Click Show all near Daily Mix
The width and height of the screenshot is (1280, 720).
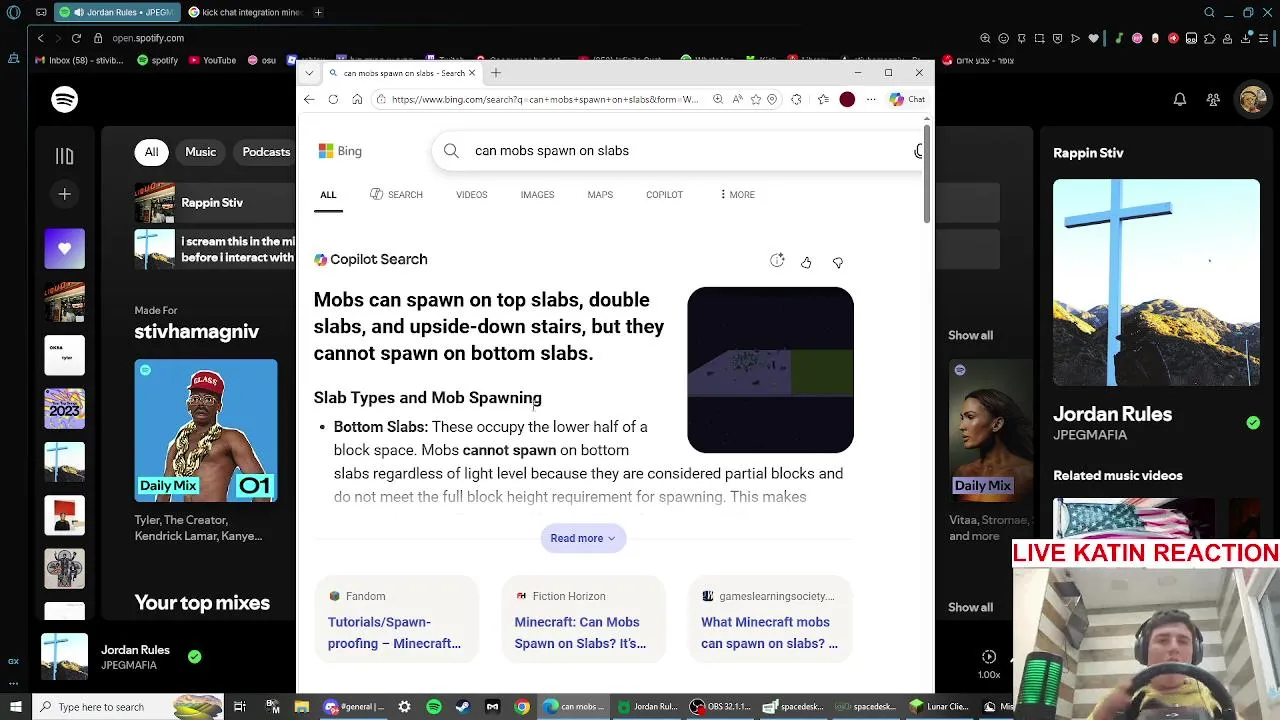coord(970,335)
